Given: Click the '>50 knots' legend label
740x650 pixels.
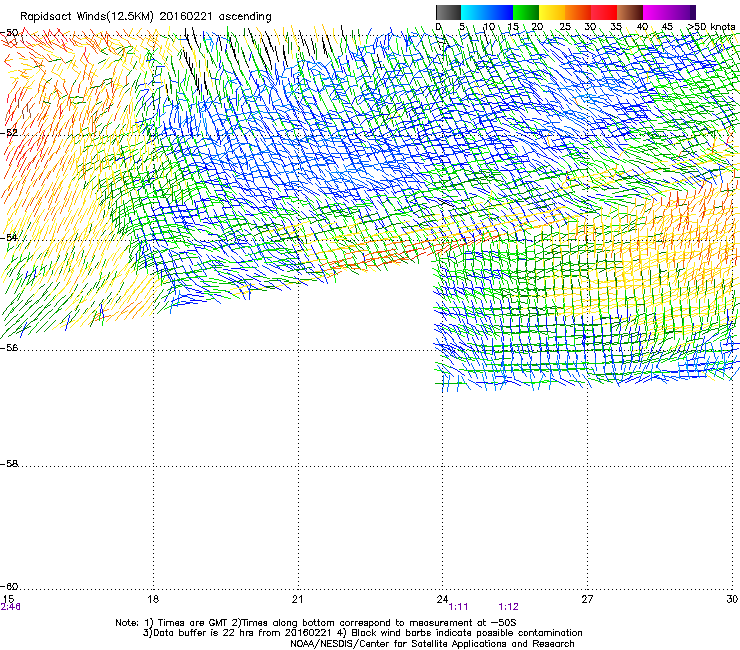Looking at the screenshot, I should 711,27.
